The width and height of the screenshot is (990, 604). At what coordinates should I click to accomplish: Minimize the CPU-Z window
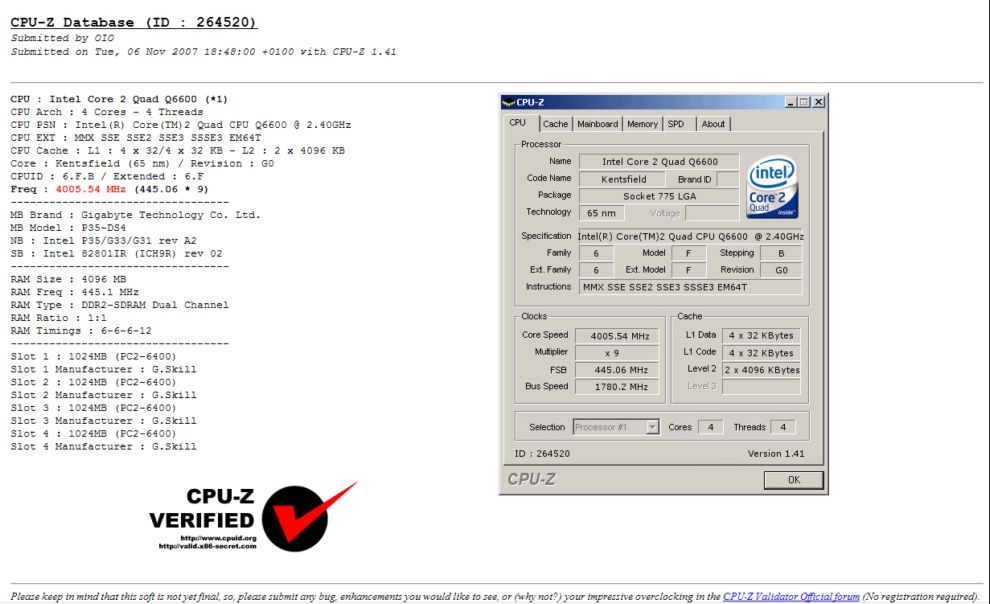tap(790, 102)
